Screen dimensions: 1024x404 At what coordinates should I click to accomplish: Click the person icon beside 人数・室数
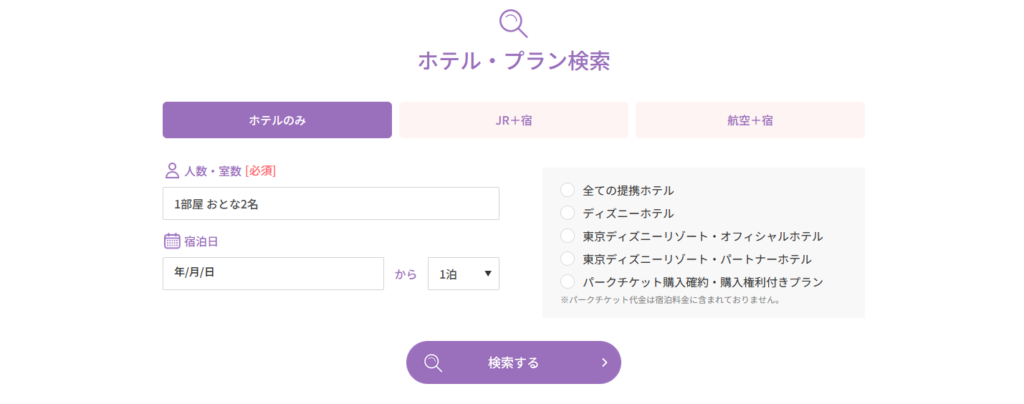(x=171, y=171)
